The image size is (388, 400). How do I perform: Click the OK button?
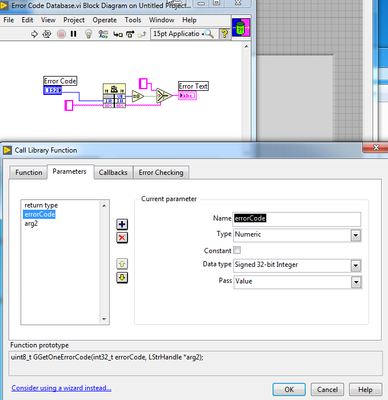(x=289, y=389)
